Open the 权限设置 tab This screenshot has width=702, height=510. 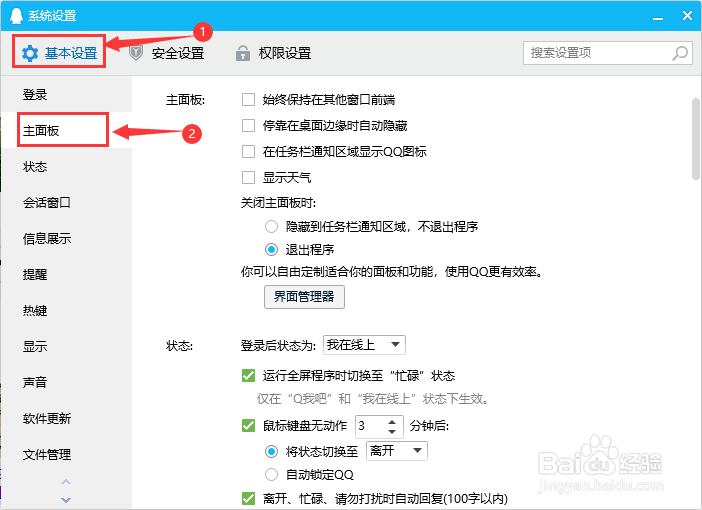tap(273, 53)
